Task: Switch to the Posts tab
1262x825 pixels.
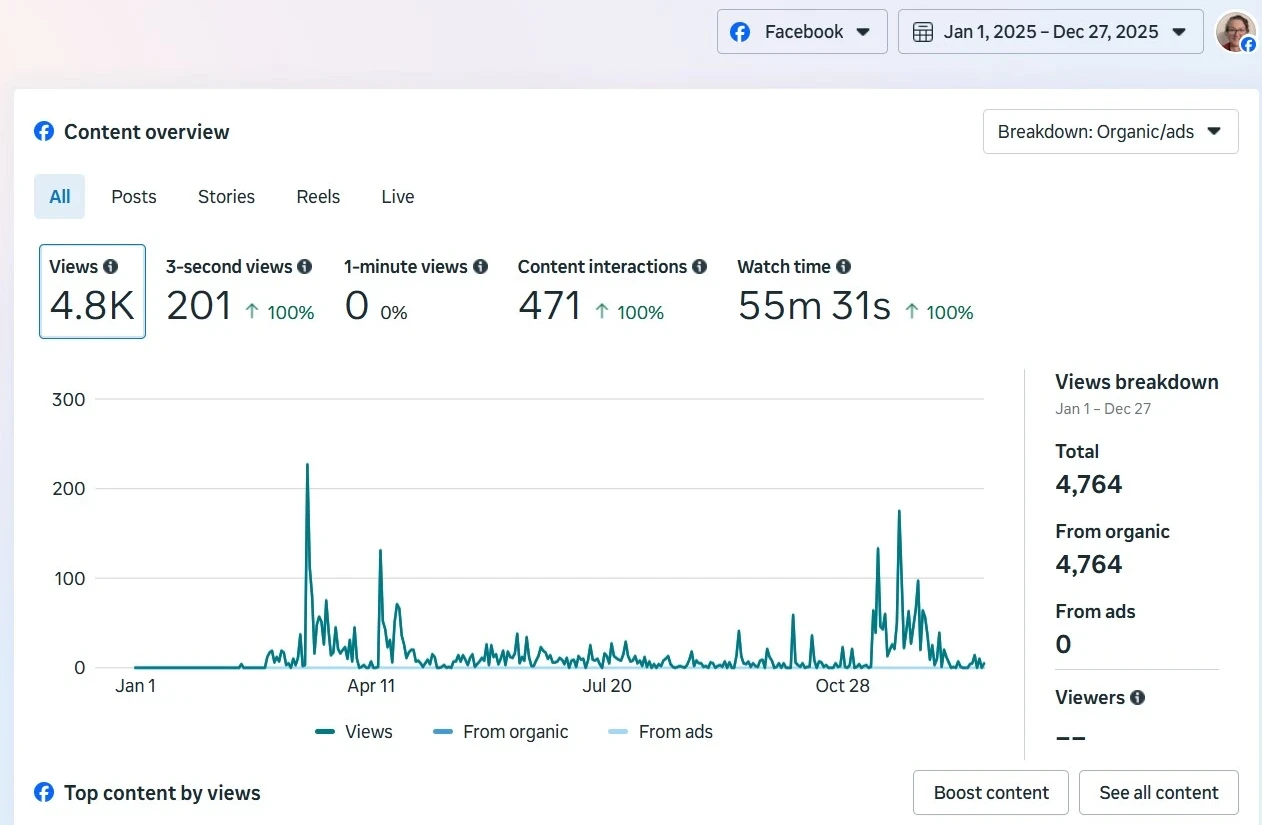Action: click(133, 196)
